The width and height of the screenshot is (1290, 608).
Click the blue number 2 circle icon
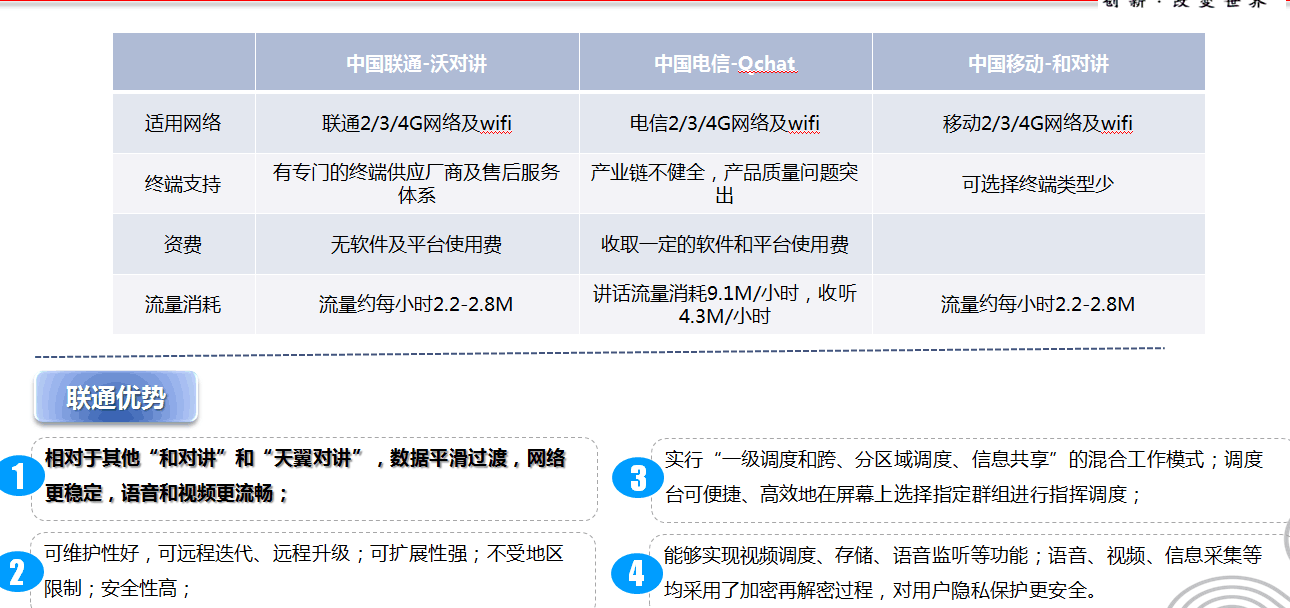pyautogui.click(x=17, y=572)
